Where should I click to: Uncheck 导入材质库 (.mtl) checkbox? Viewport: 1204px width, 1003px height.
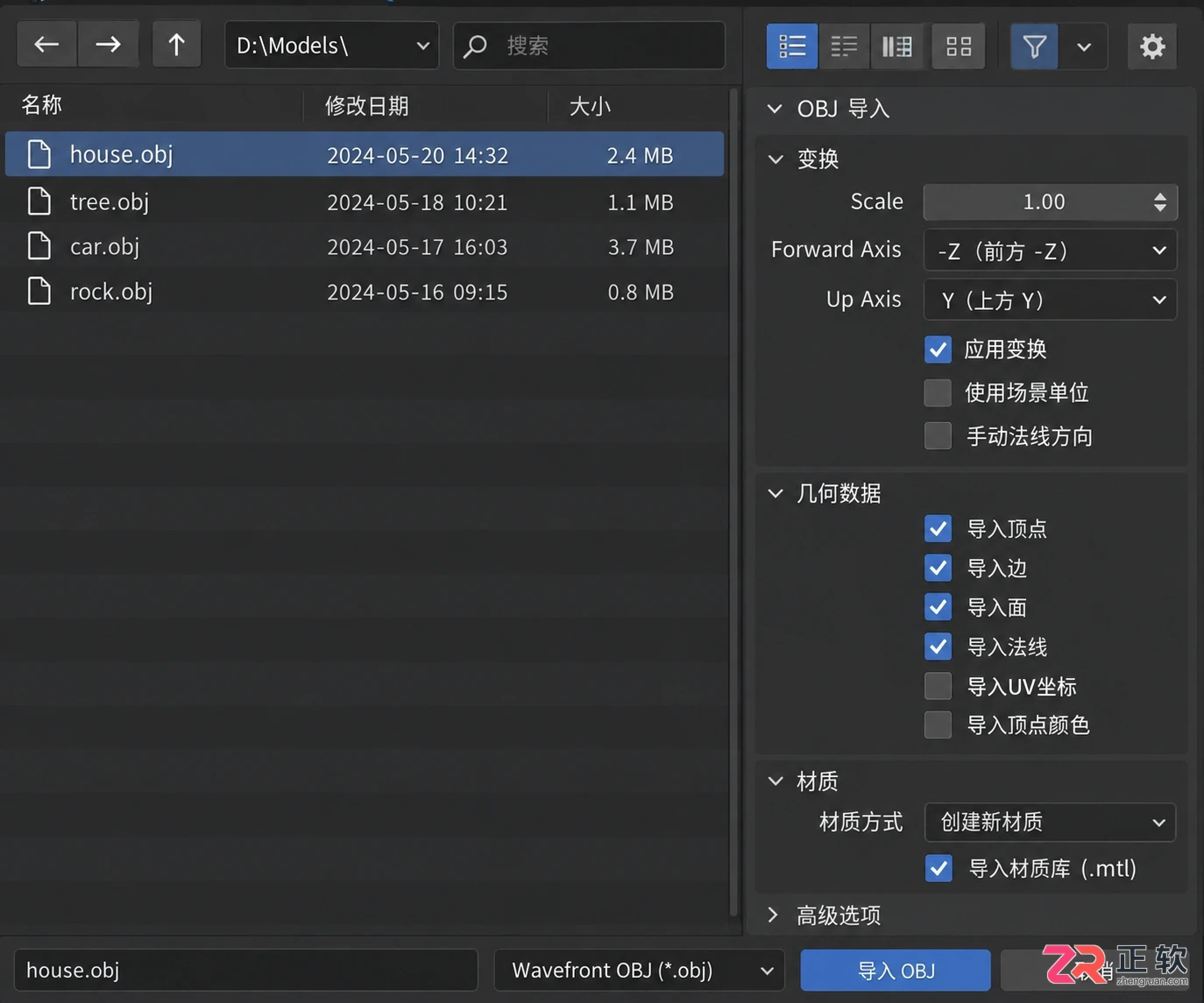tap(938, 868)
